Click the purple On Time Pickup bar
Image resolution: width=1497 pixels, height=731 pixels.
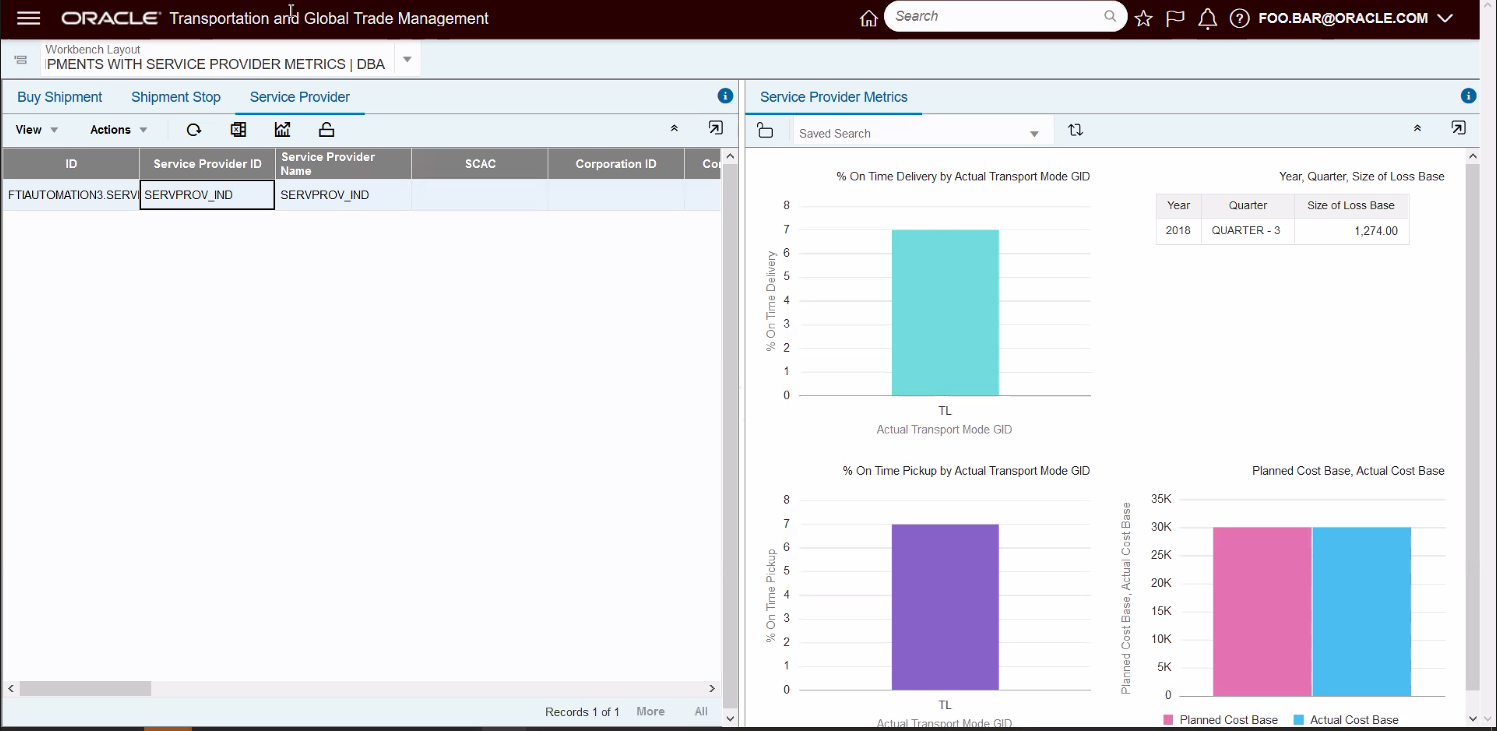coord(945,607)
